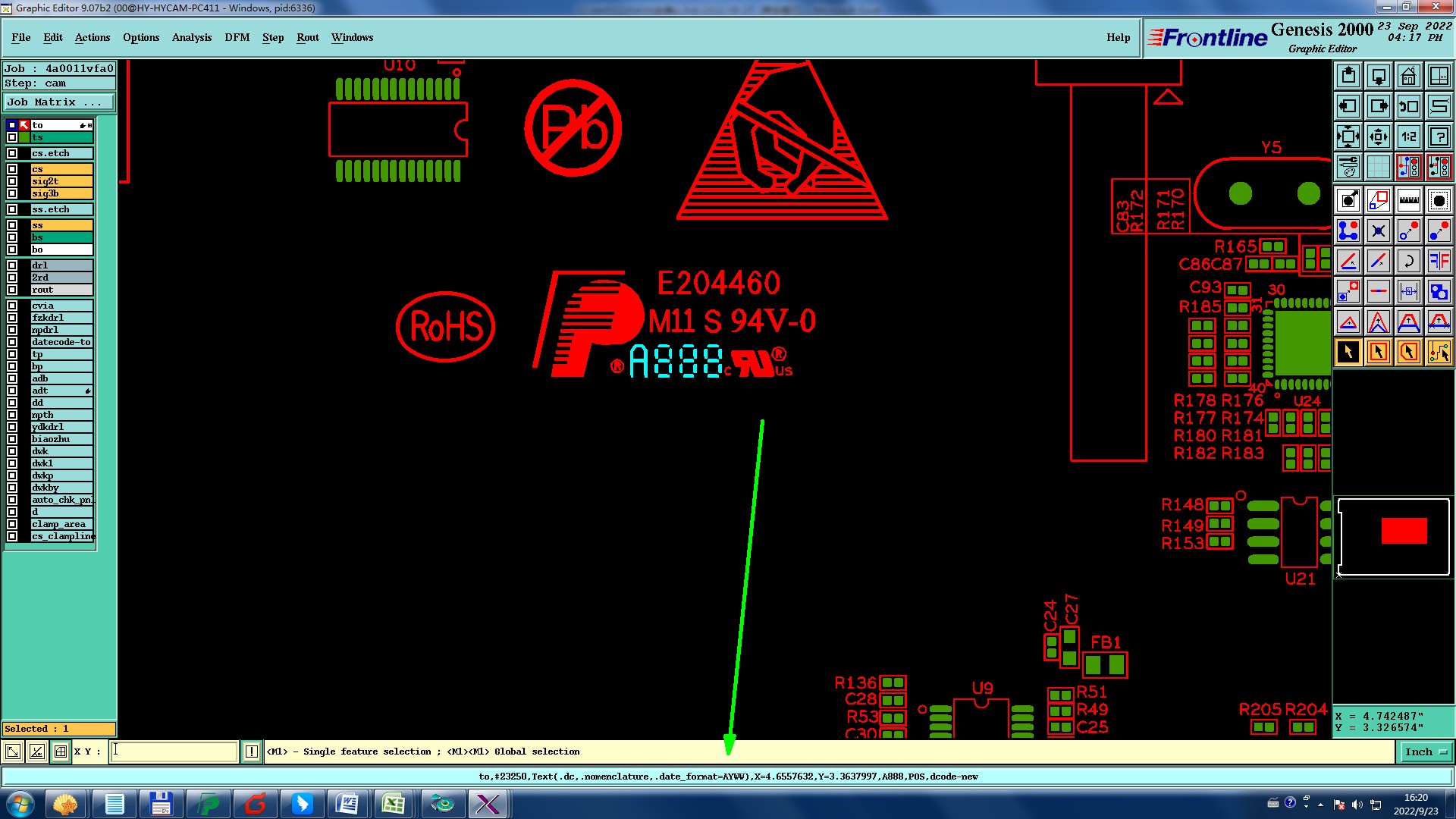Toggle checkbox for the datecode-to layer
The image size is (1456, 819).
[x=12, y=342]
